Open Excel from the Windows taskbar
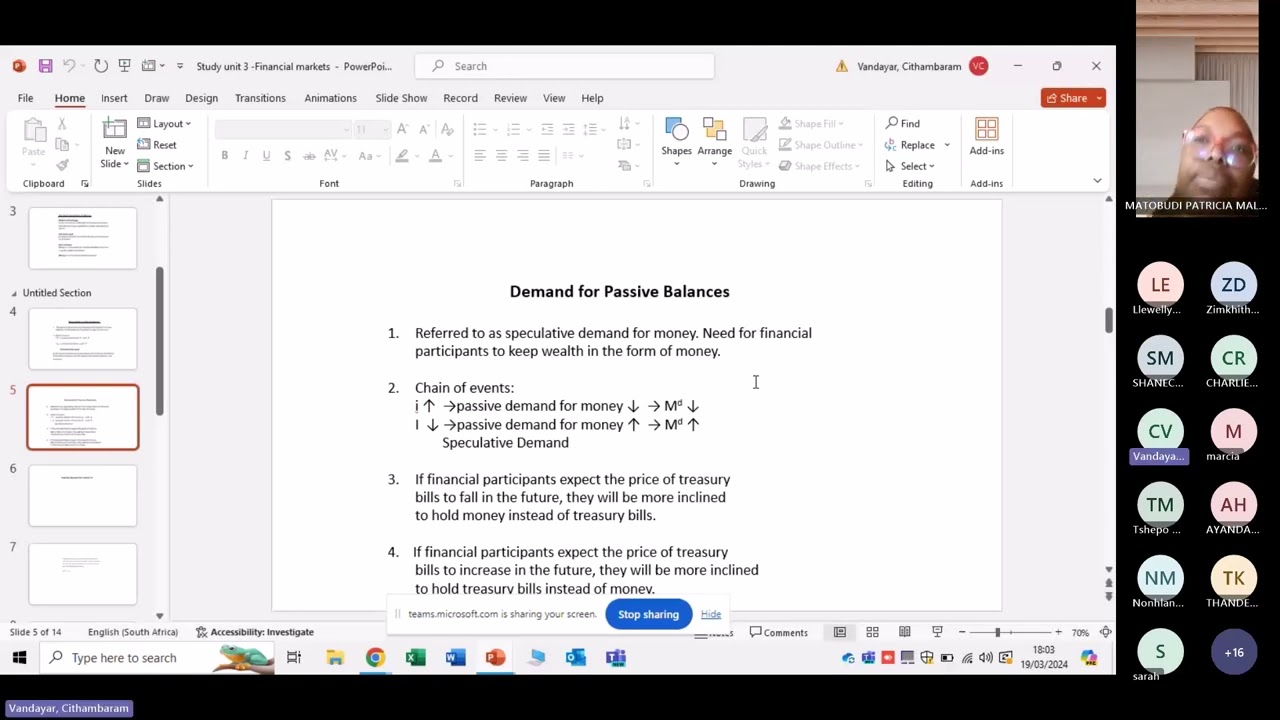The image size is (1280, 720). [415, 658]
